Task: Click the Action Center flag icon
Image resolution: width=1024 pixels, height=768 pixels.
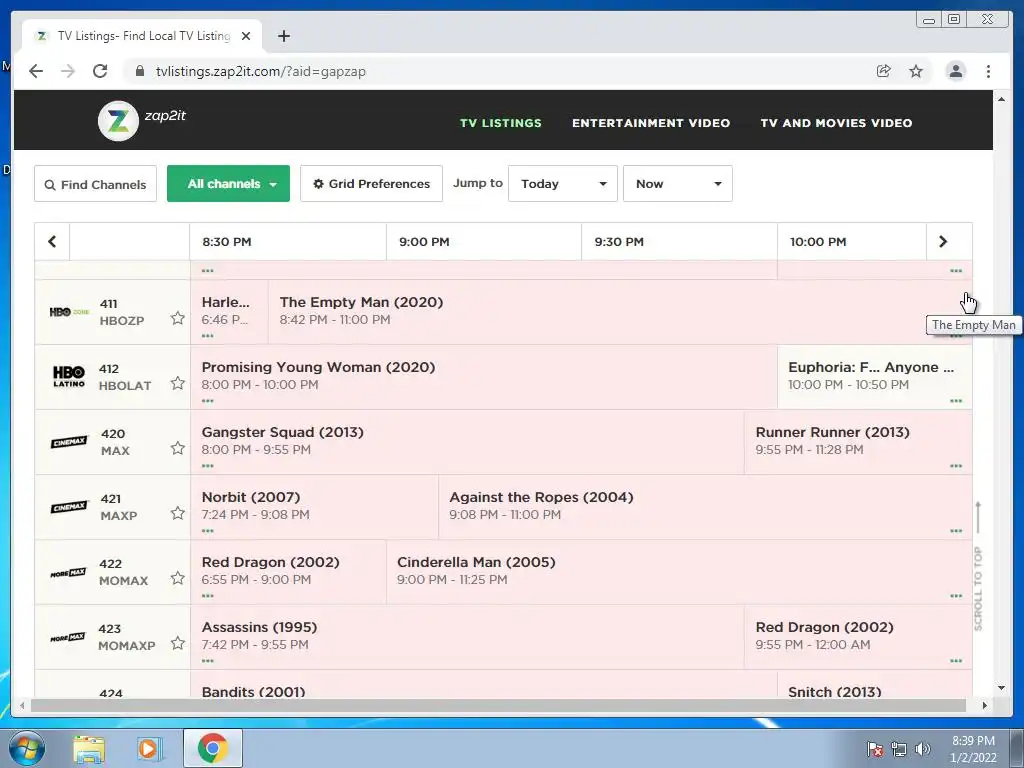Action: click(x=874, y=749)
